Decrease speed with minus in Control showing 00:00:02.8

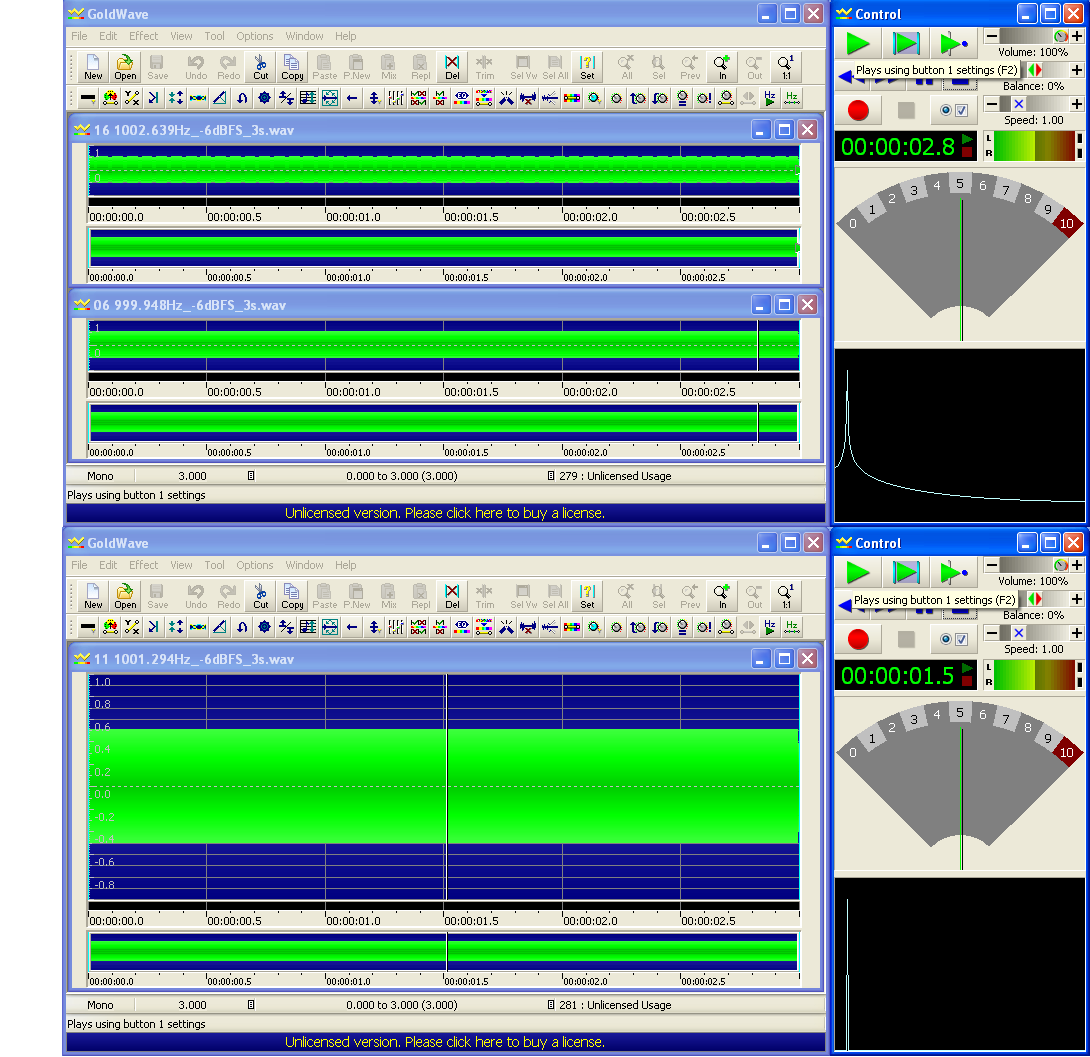(992, 104)
